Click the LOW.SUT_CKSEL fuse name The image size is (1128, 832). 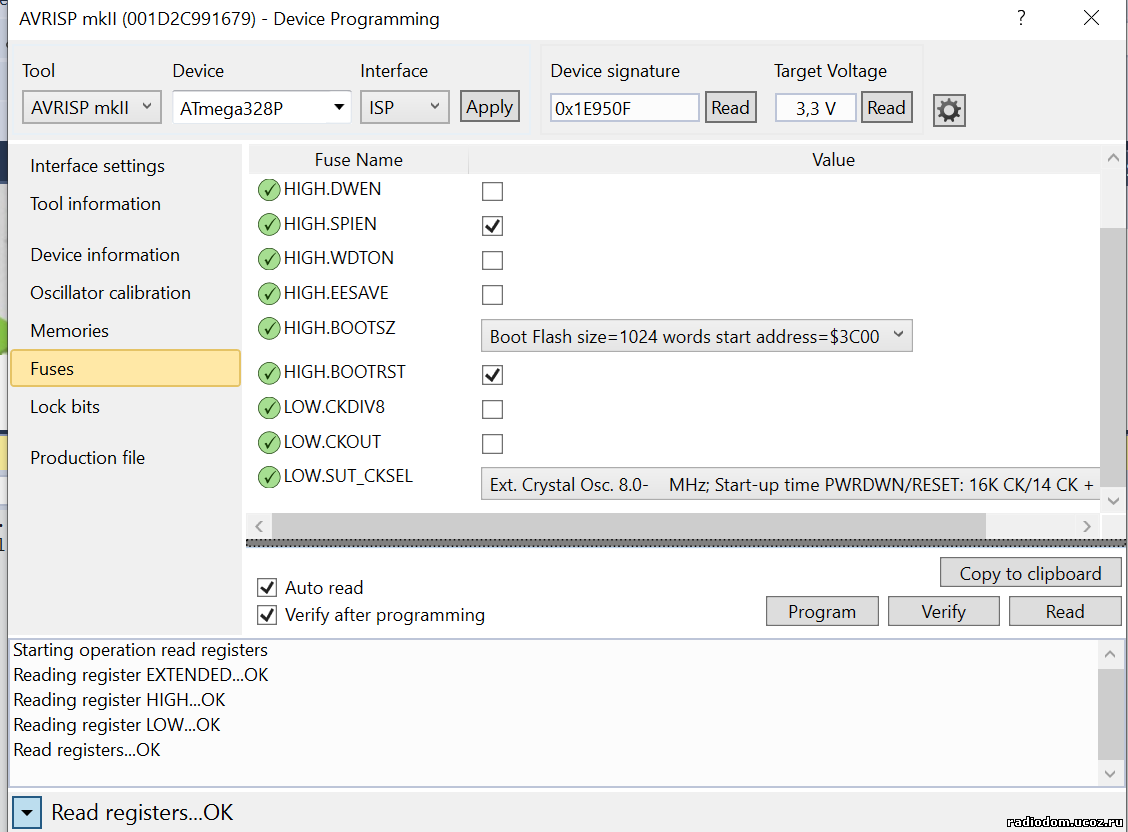coord(348,476)
